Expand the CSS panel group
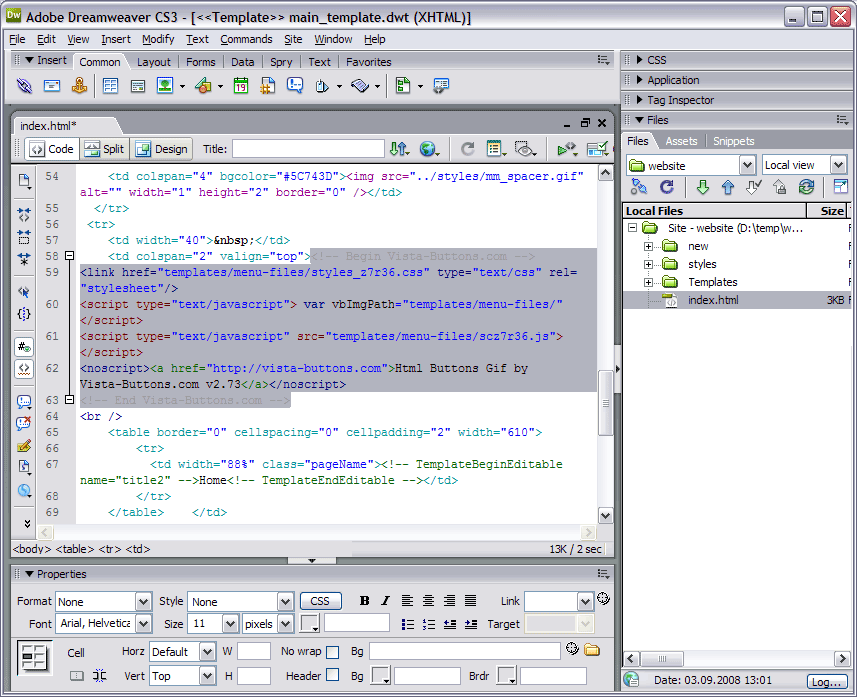Image resolution: width=857 pixels, height=697 pixels. (x=639, y=60)
